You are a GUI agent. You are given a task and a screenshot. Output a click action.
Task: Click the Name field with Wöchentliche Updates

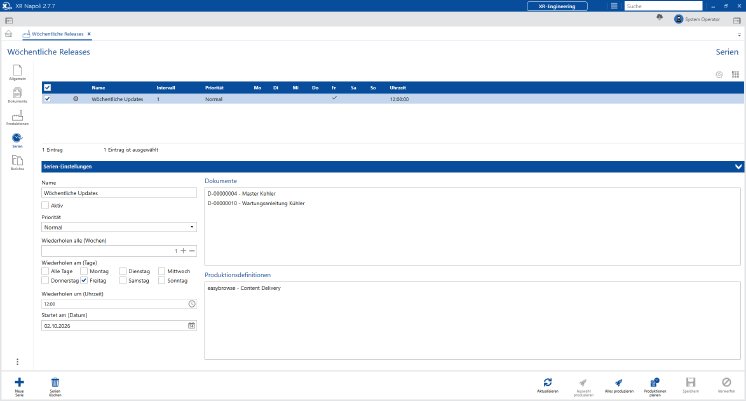pyautogui.click(x=119, y=193)
